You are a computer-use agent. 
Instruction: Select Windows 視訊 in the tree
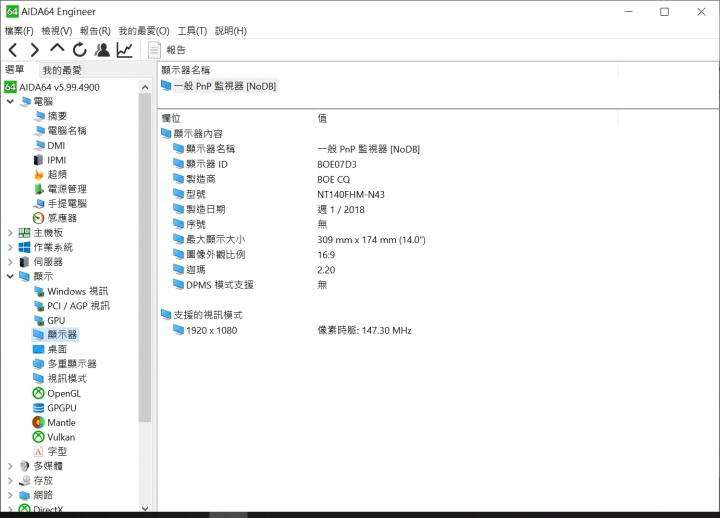coord(71,291)
